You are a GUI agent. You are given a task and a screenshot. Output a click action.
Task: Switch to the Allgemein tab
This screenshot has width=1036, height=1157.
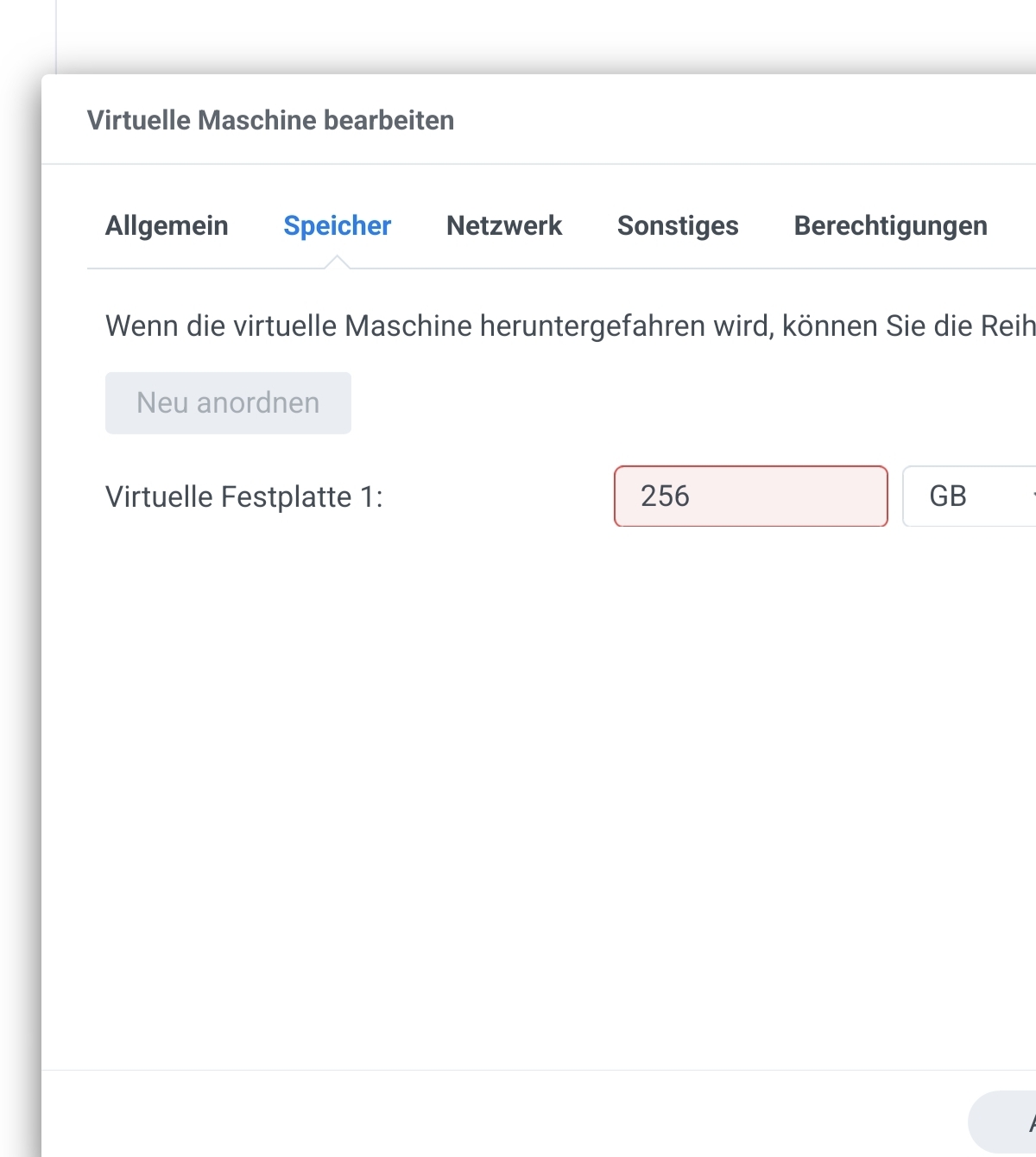167,226
